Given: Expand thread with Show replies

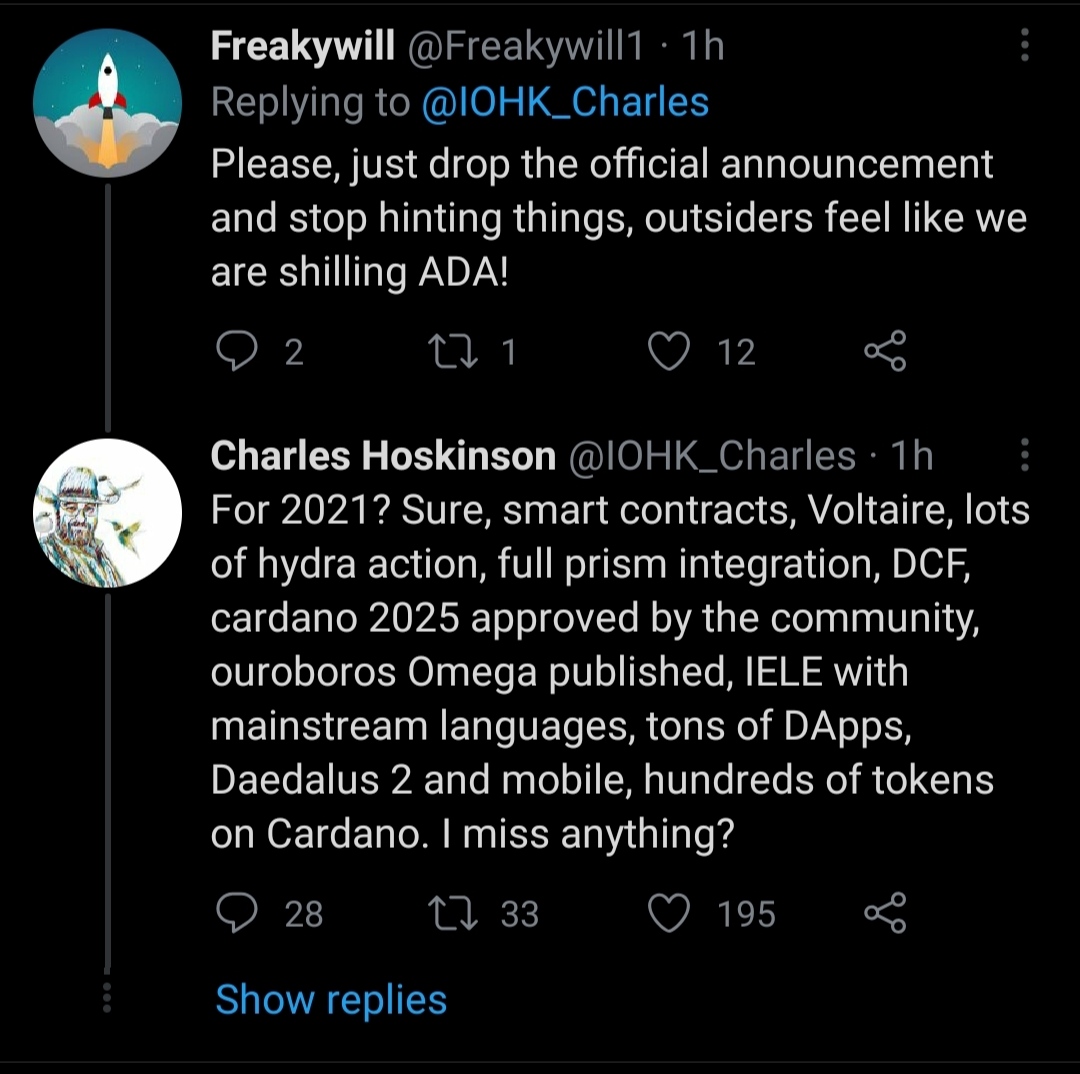Looking at the screenshot, I should [331, 1000].
